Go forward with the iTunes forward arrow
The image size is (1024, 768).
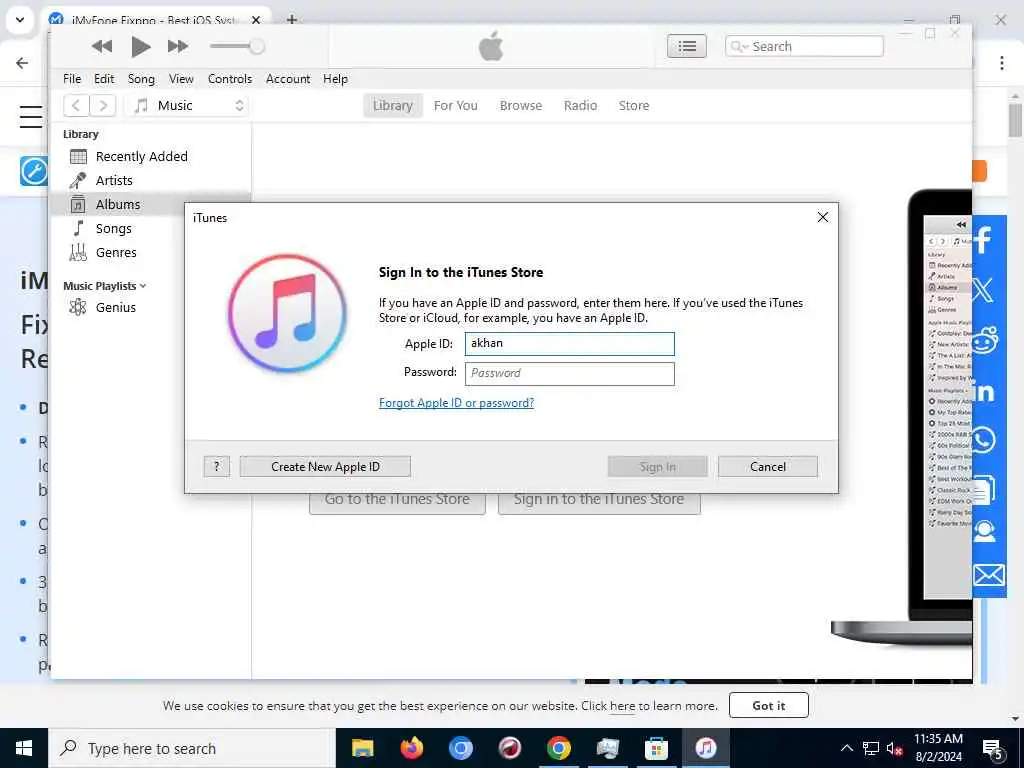103,105
